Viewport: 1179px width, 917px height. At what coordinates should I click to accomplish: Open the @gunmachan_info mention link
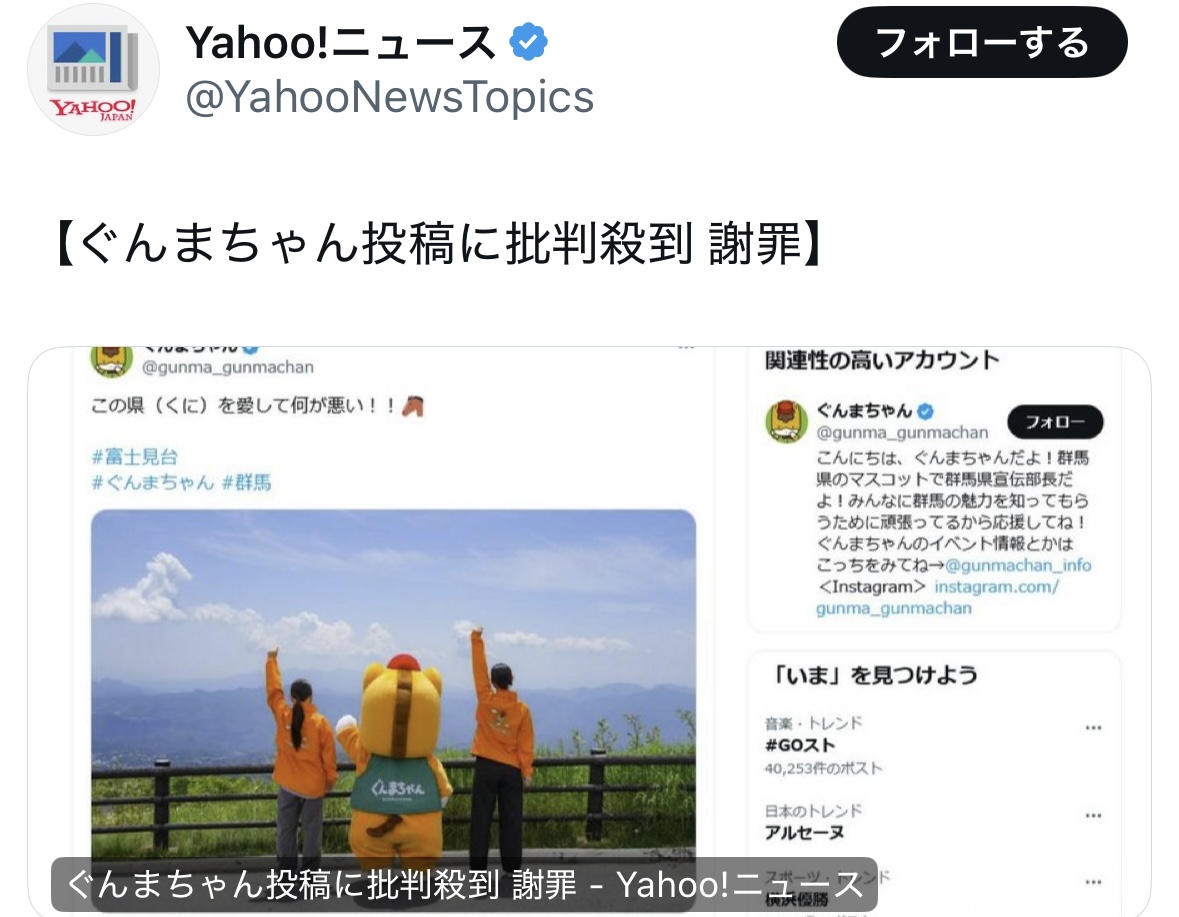coord(1018,565)
